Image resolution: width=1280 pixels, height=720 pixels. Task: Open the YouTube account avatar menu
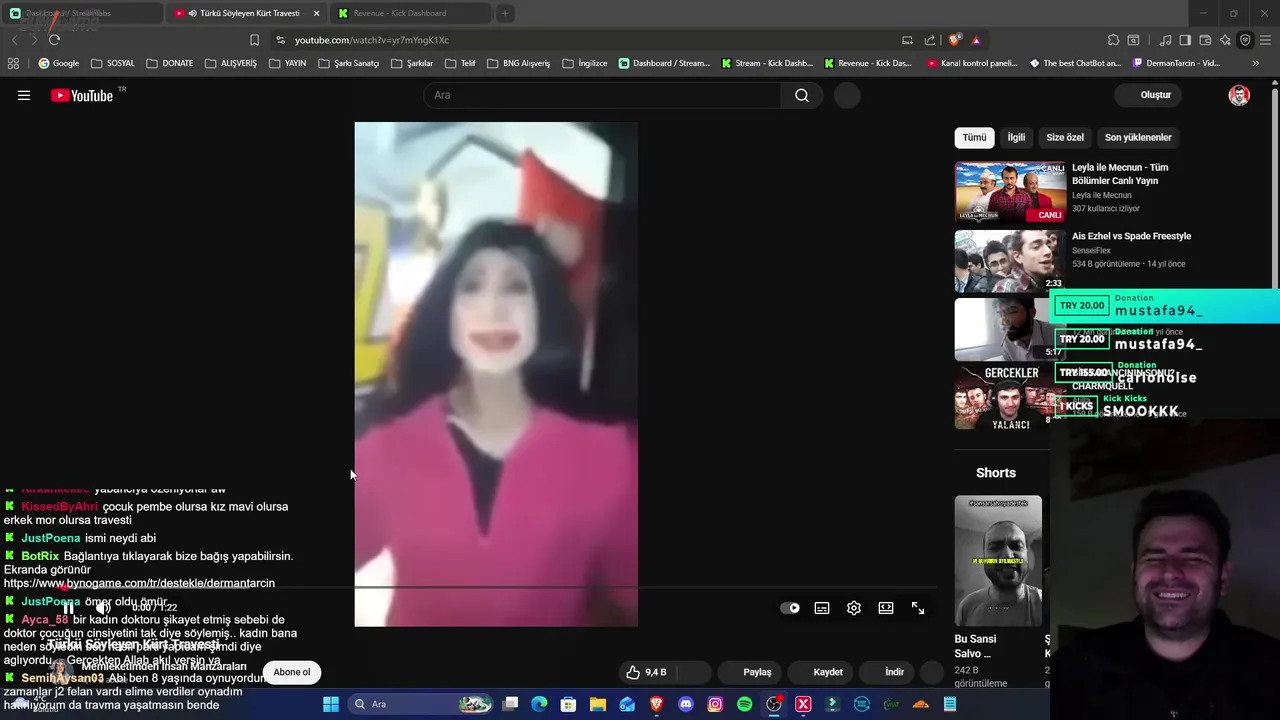(1239, 95)
